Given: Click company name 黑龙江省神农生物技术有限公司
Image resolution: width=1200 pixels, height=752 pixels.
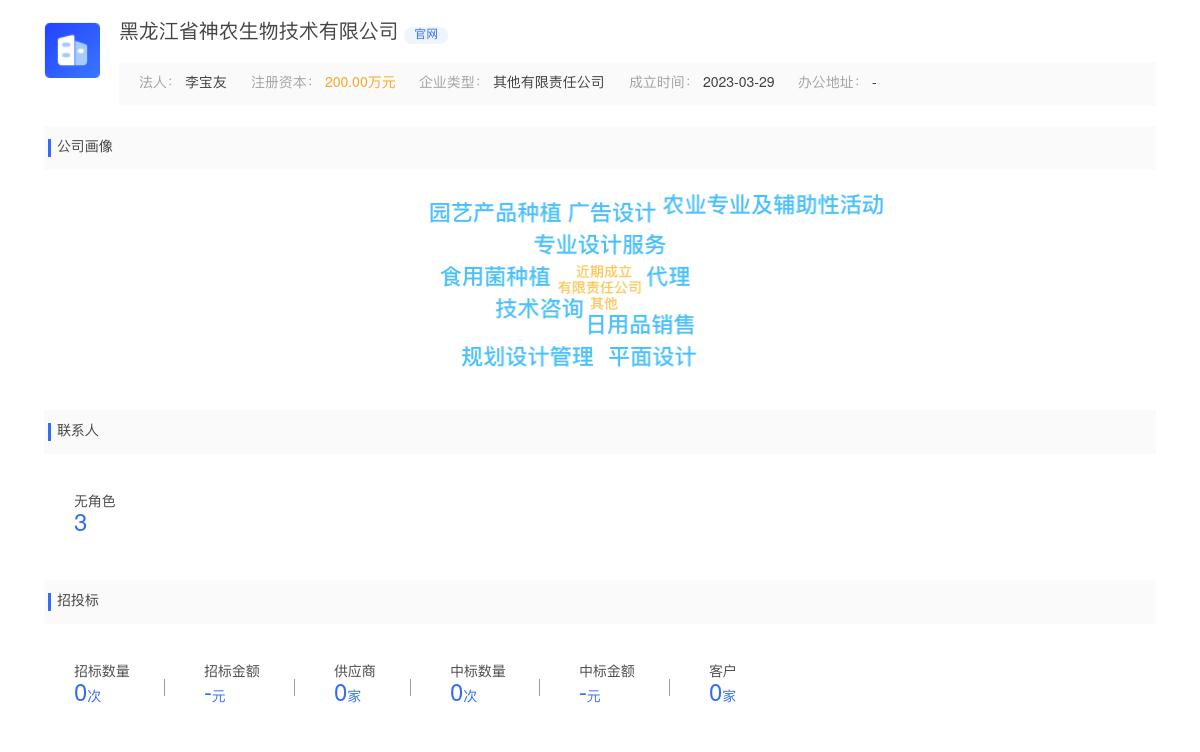Looking at the screenshot, I should [259, 32].
